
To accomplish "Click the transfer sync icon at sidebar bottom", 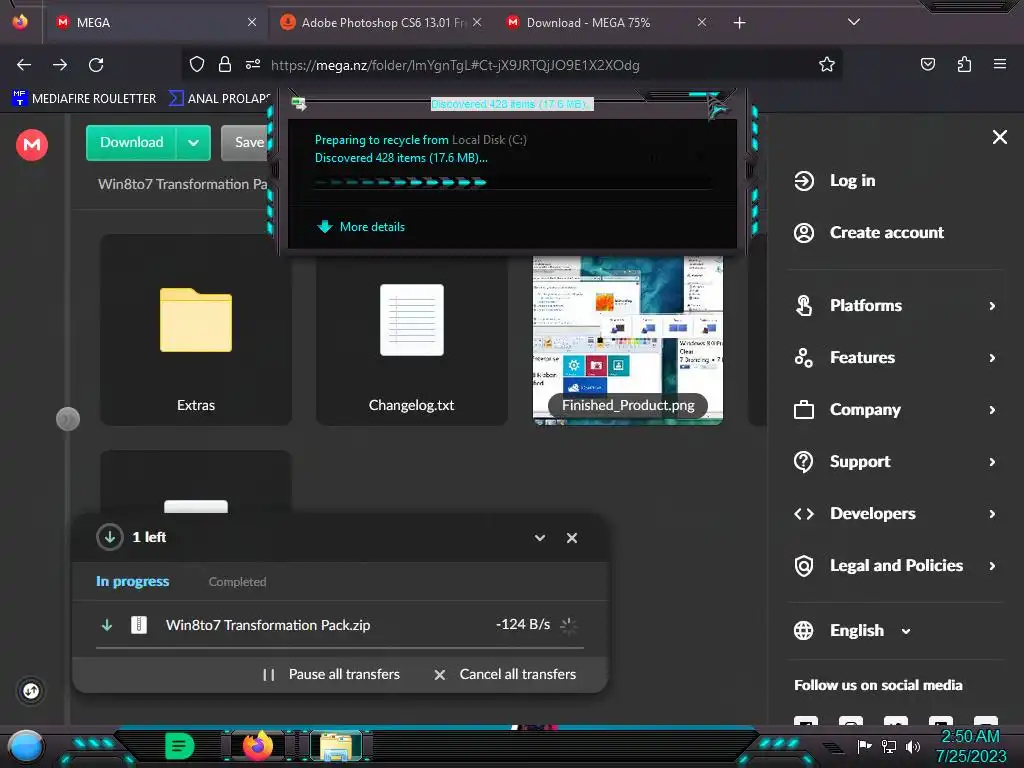I will tap(31, 691).
